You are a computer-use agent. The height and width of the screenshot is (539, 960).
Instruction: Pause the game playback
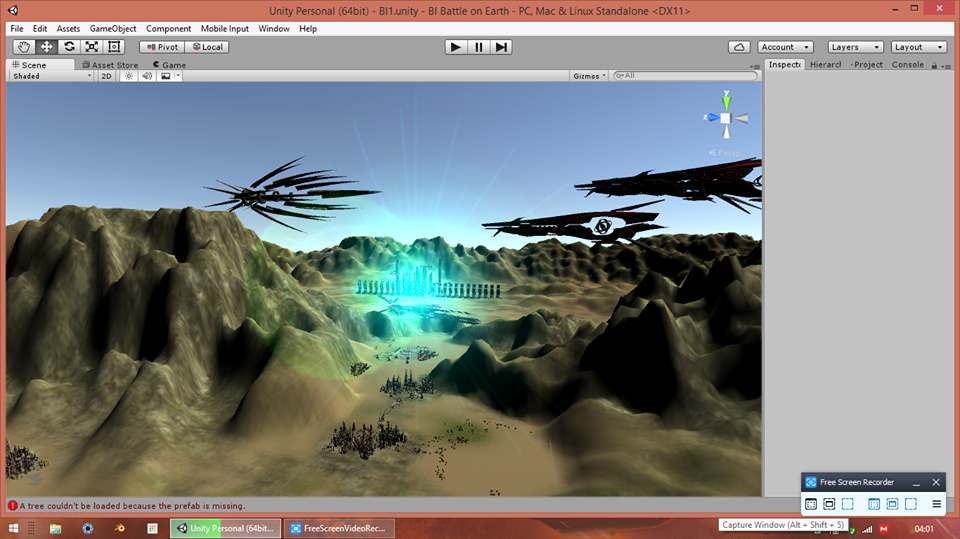point(479,47)
